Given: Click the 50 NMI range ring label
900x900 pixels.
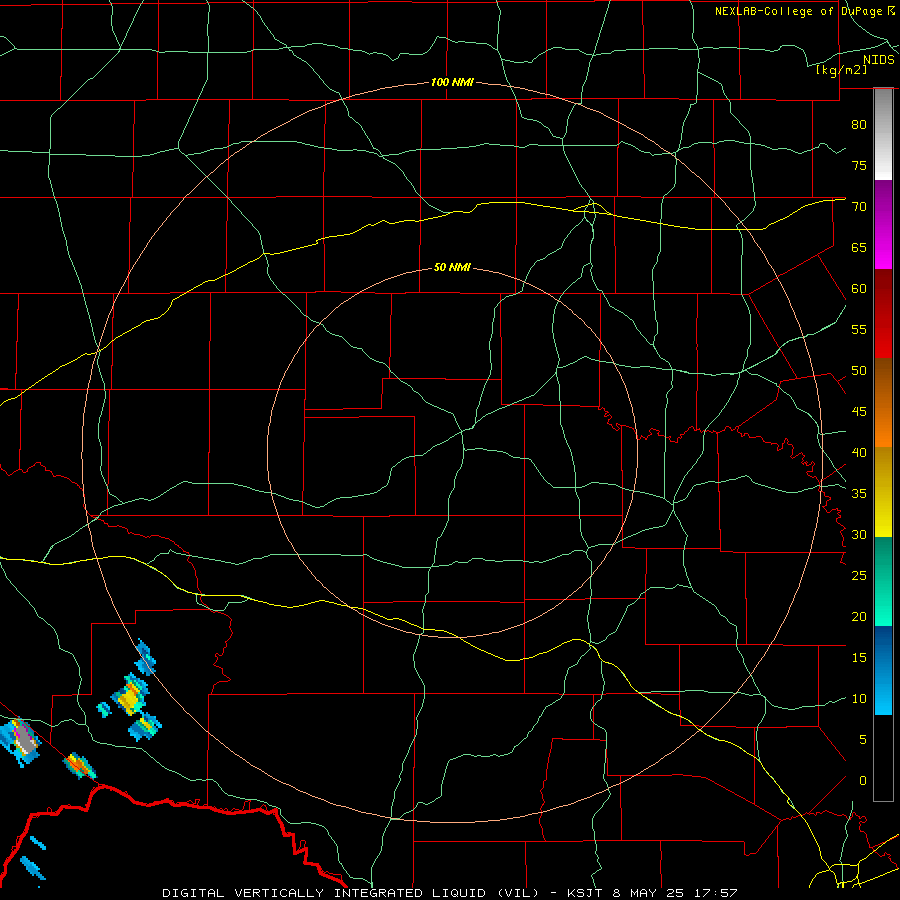Looking at the screenshot, I should [x=452, y=267].
